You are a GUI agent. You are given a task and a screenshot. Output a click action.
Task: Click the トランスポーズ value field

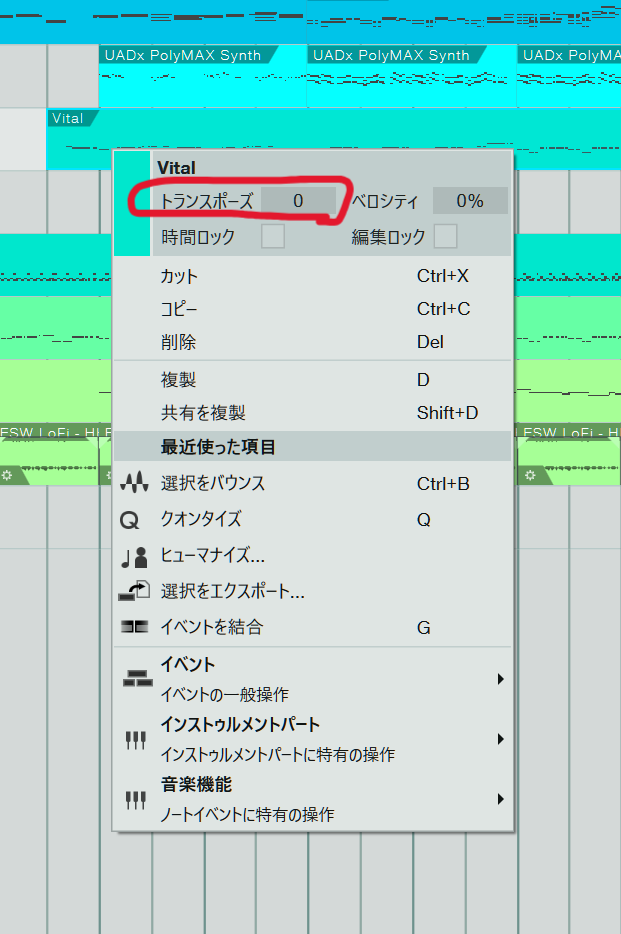(298, 201)
